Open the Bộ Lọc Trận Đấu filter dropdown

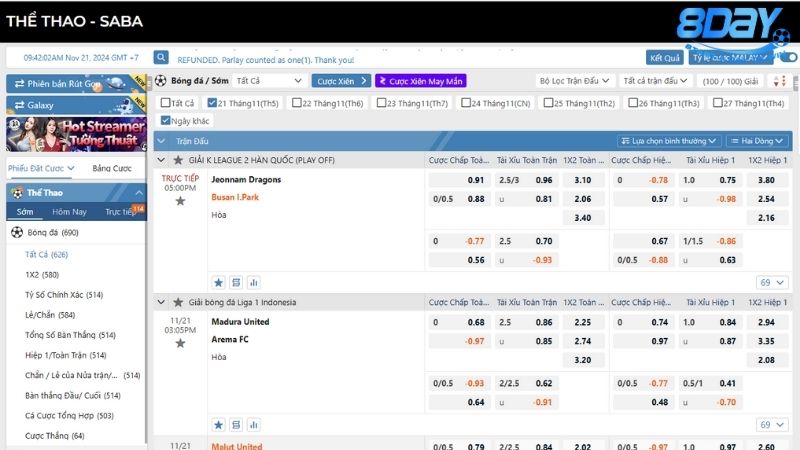574,81
